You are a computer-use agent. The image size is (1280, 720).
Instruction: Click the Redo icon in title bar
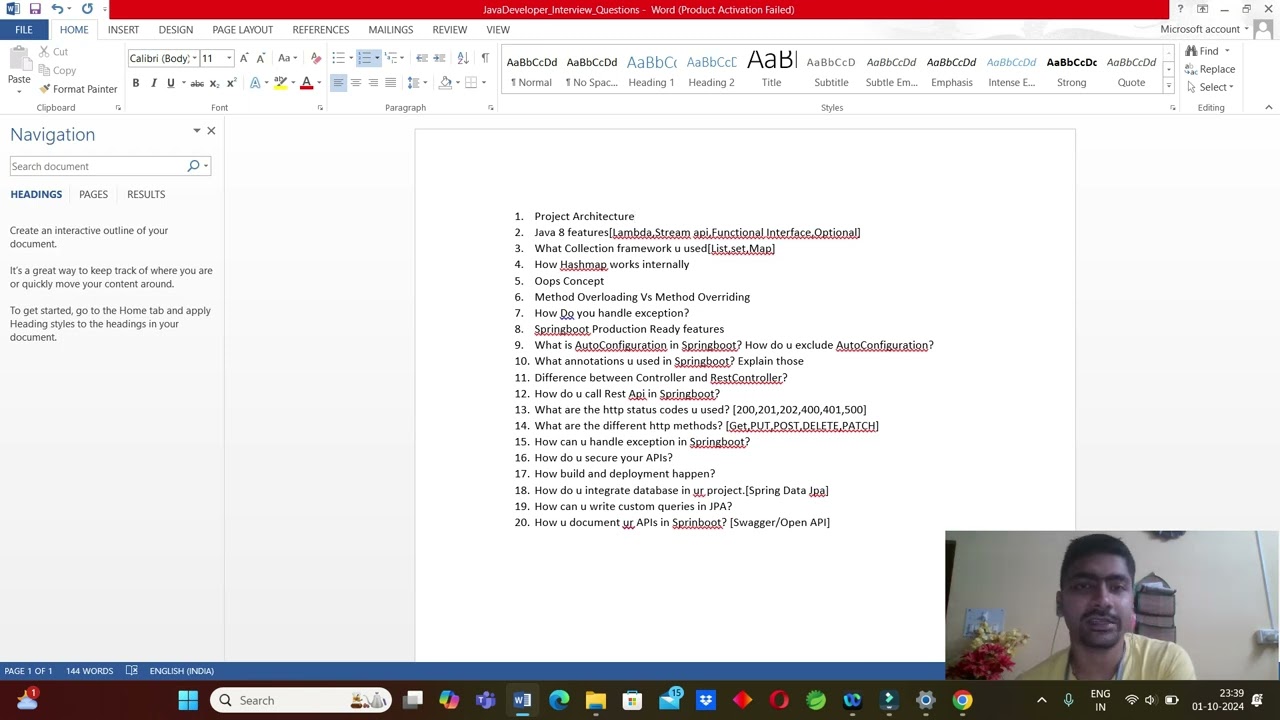point(87,9)
